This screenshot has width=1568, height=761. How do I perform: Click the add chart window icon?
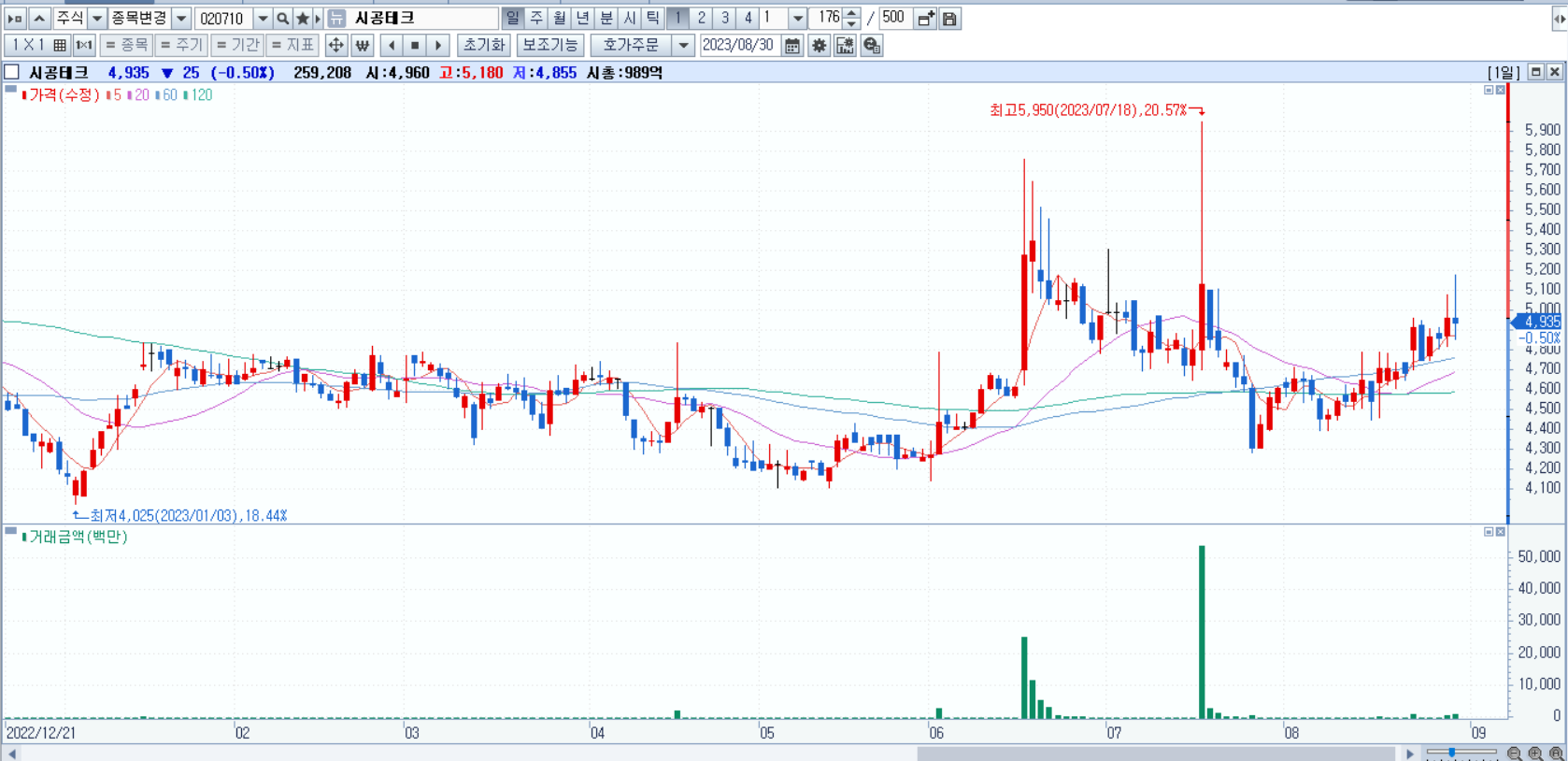coord(925,19)
